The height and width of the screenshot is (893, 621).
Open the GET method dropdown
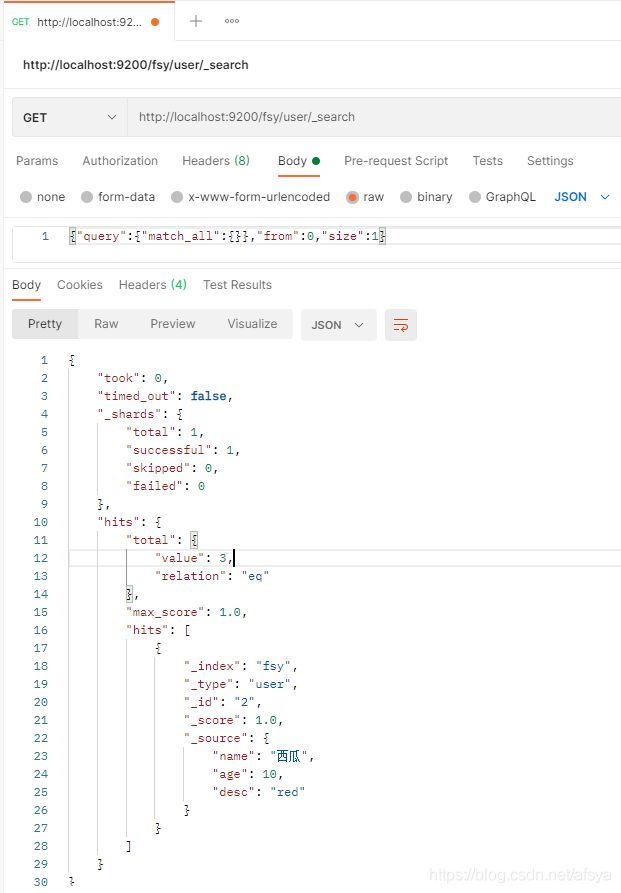tap(69, 117)
